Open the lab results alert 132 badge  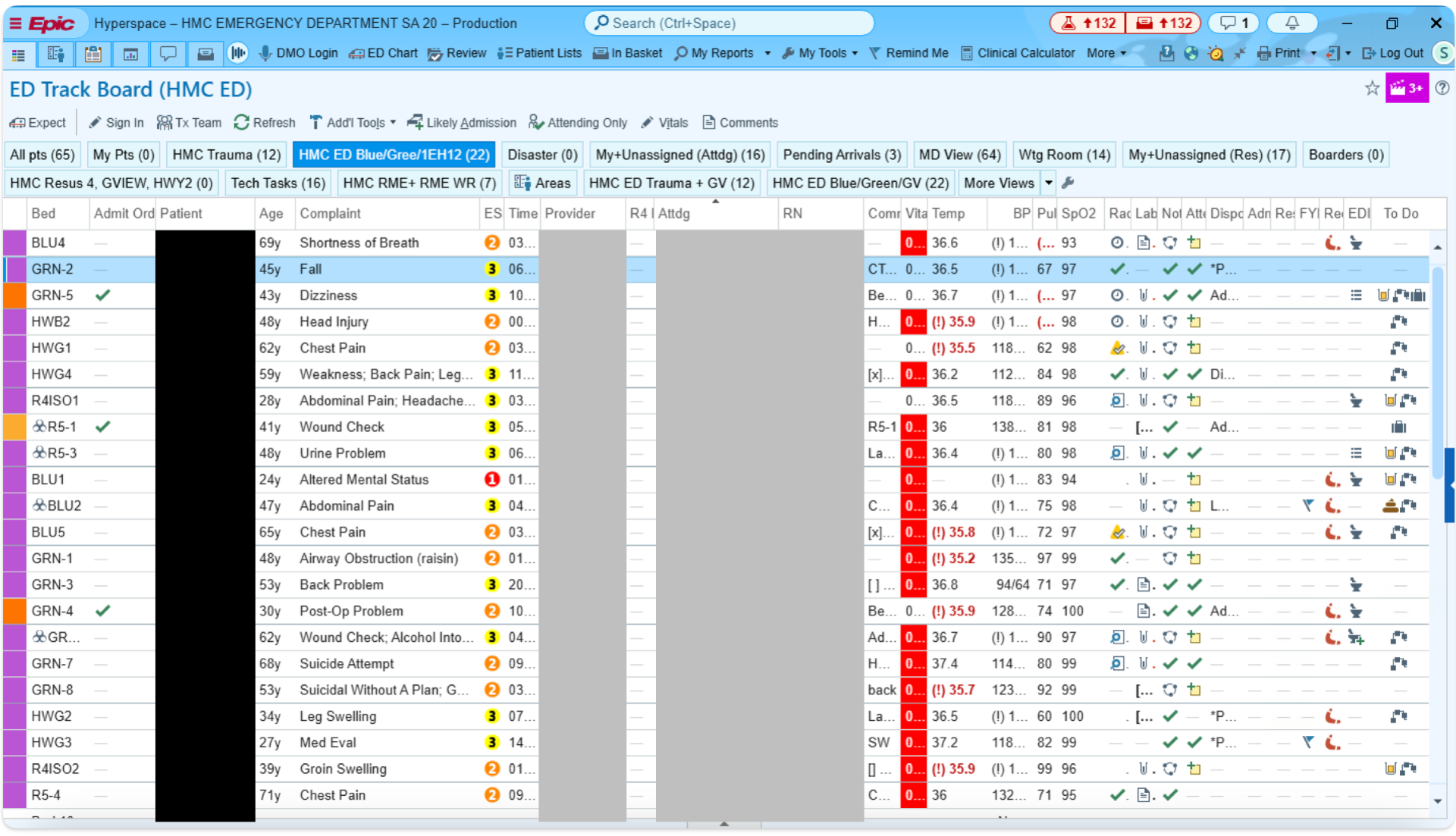(1087, 23)
